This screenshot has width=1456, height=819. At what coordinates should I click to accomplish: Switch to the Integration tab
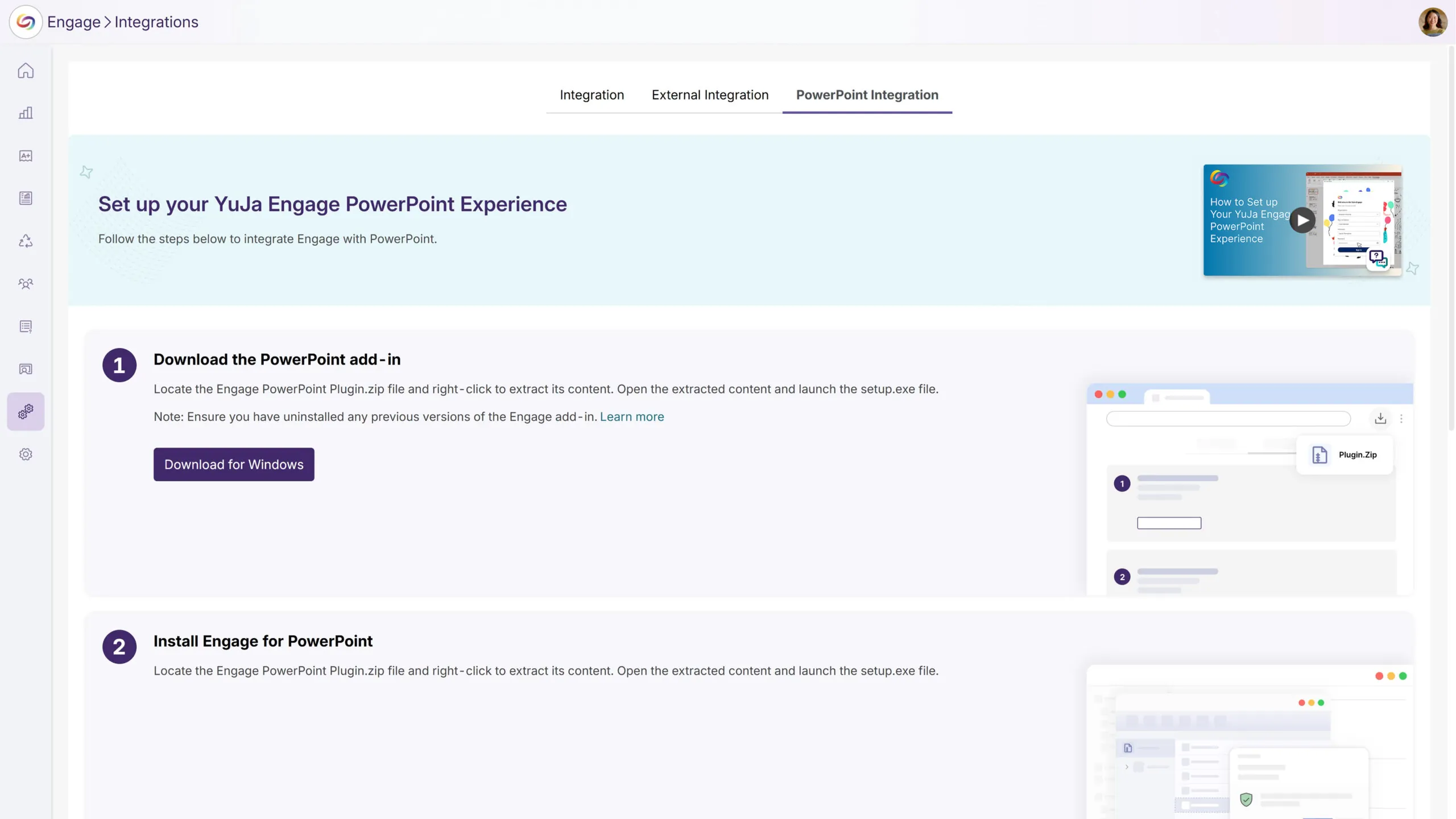(591, 95)
